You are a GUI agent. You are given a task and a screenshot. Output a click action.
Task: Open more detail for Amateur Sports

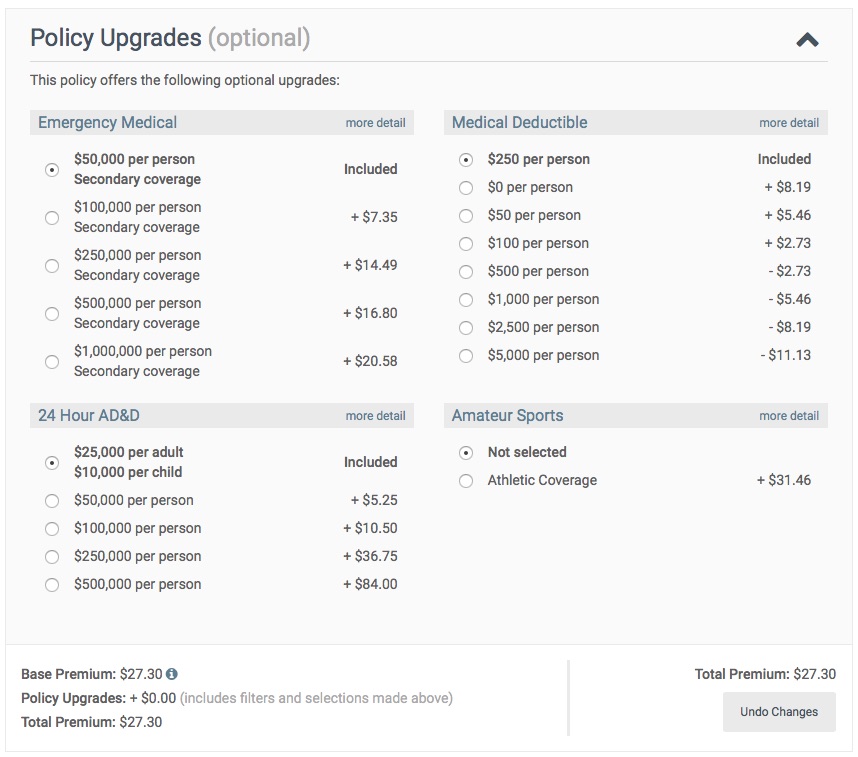(789, 415)
